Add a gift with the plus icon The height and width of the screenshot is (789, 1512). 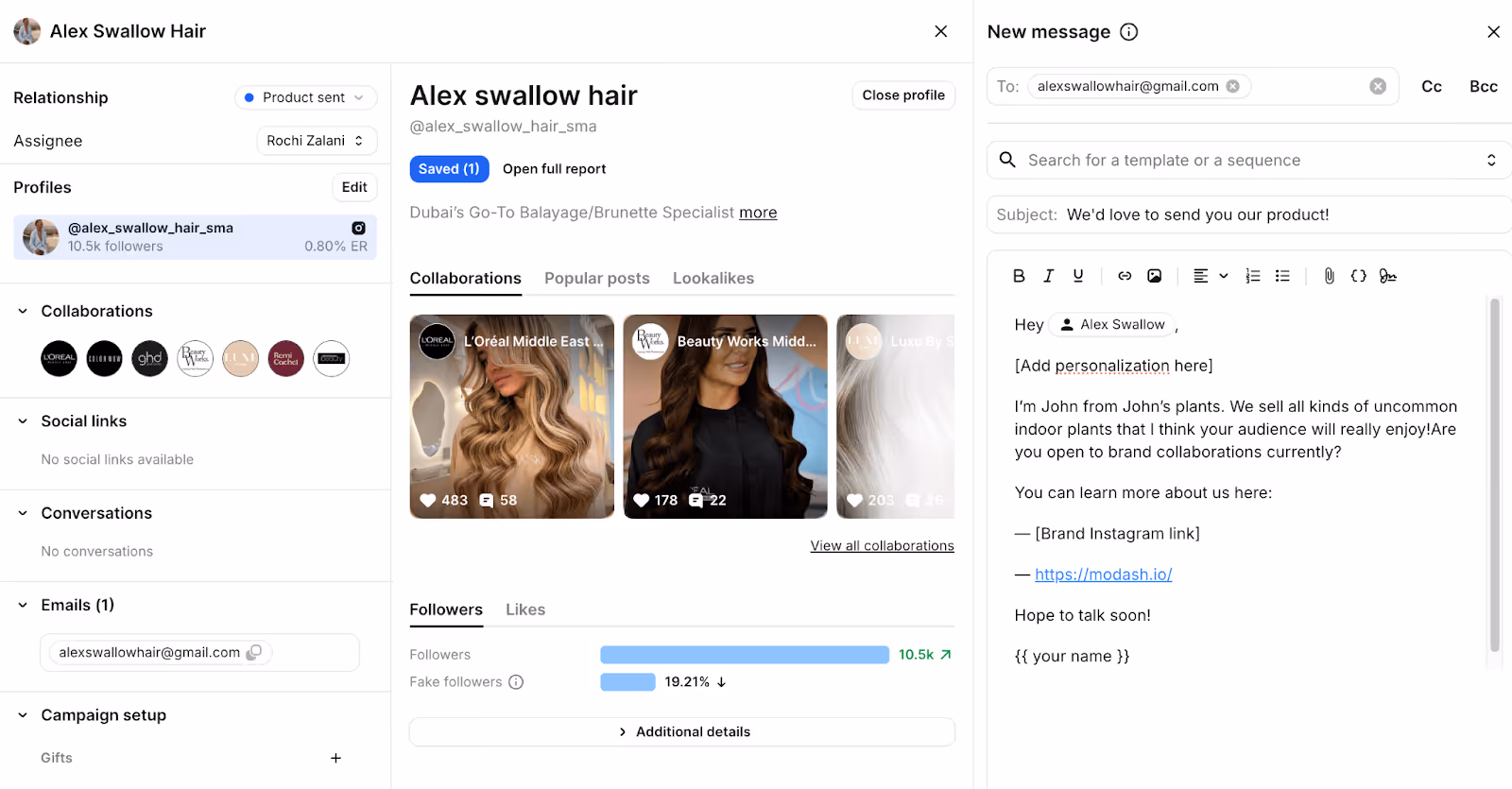[335, 758]
